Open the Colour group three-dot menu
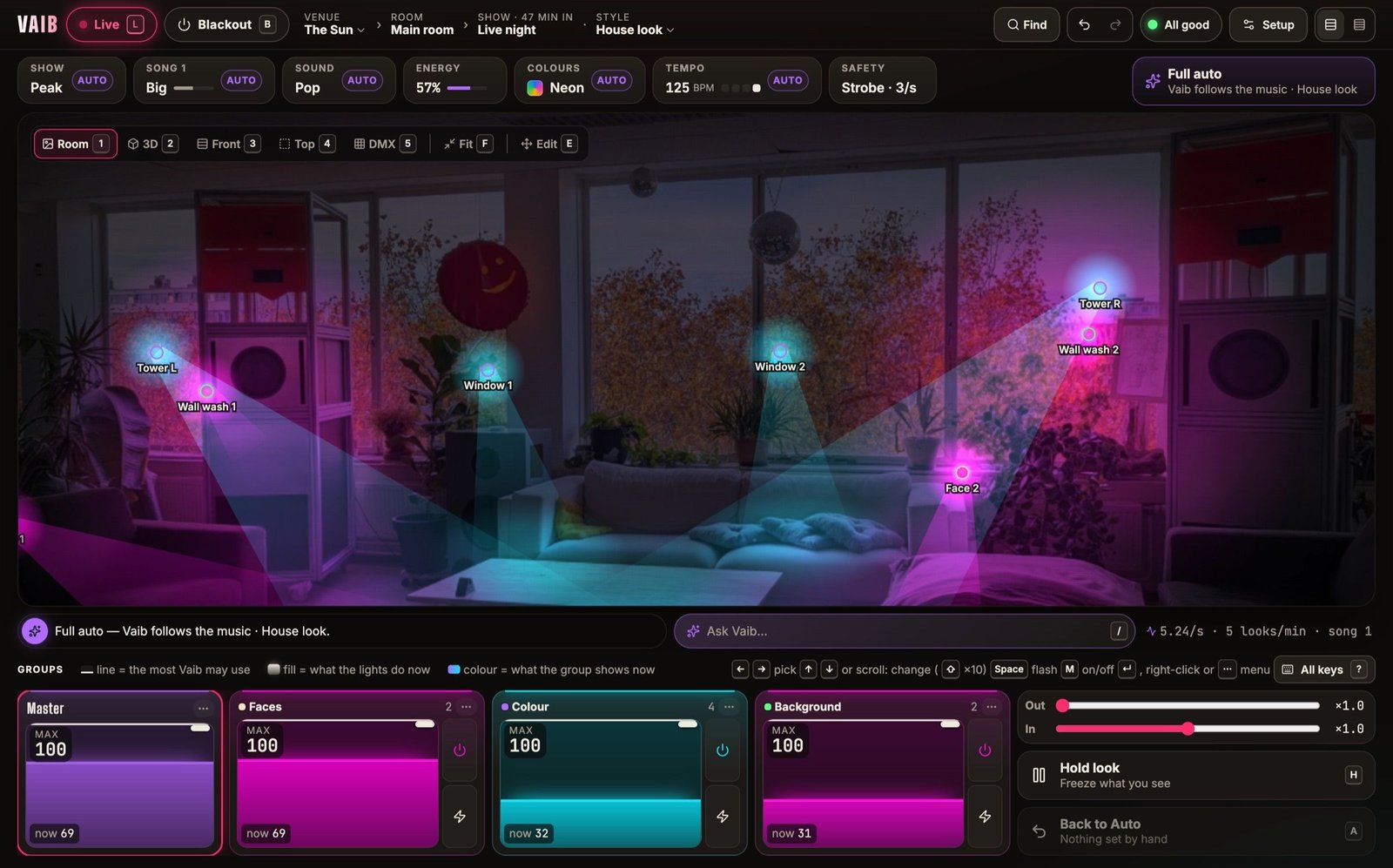 click(730, 706)
